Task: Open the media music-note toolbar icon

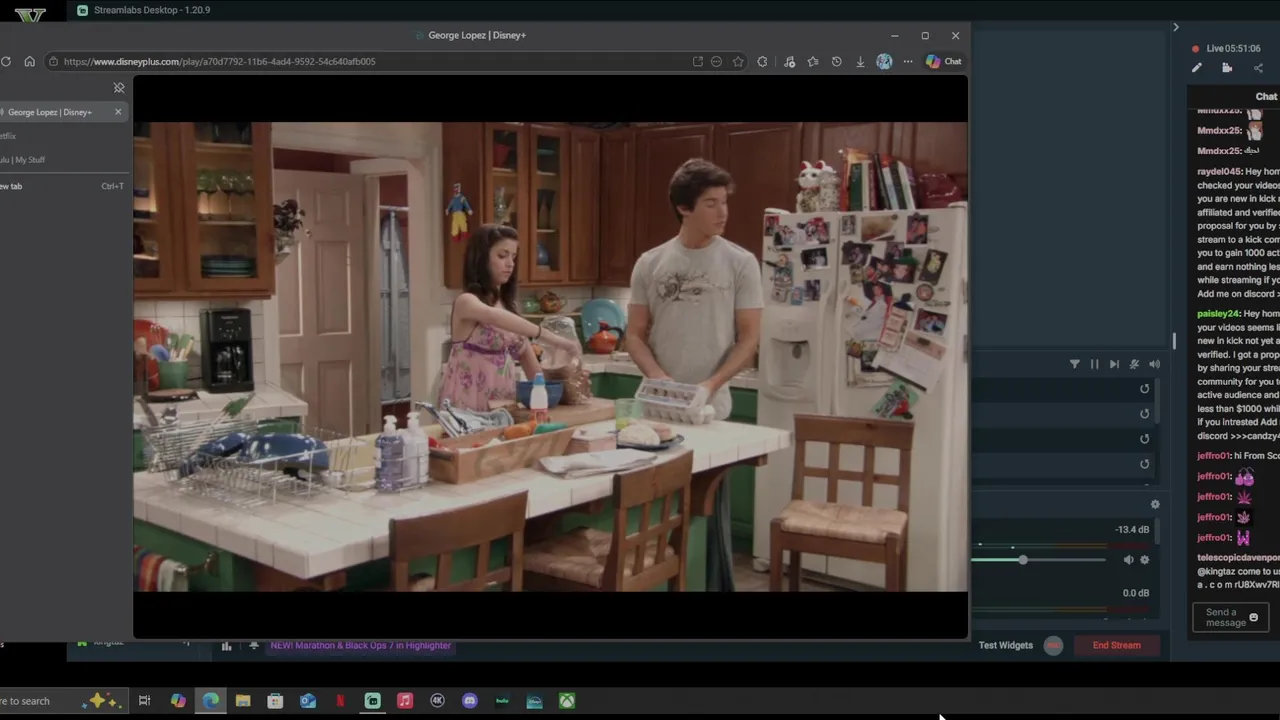Action: tap(789, 61)
